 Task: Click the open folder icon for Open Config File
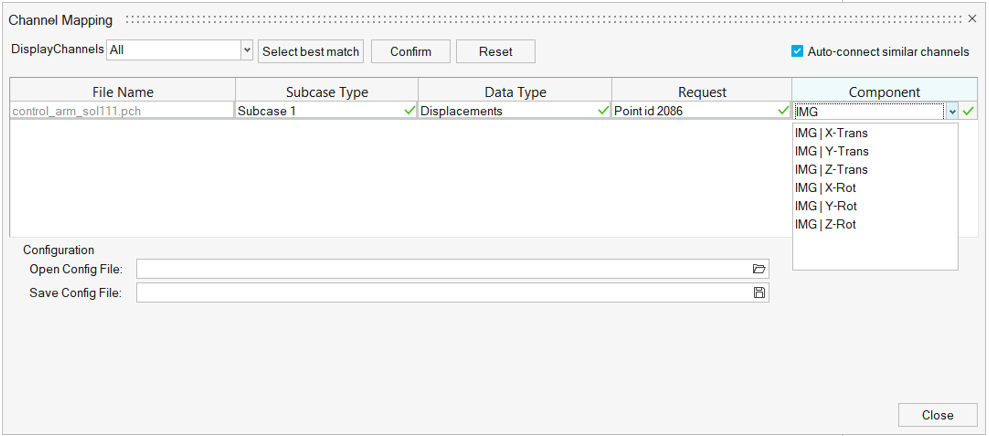click(x=759, y=269)
